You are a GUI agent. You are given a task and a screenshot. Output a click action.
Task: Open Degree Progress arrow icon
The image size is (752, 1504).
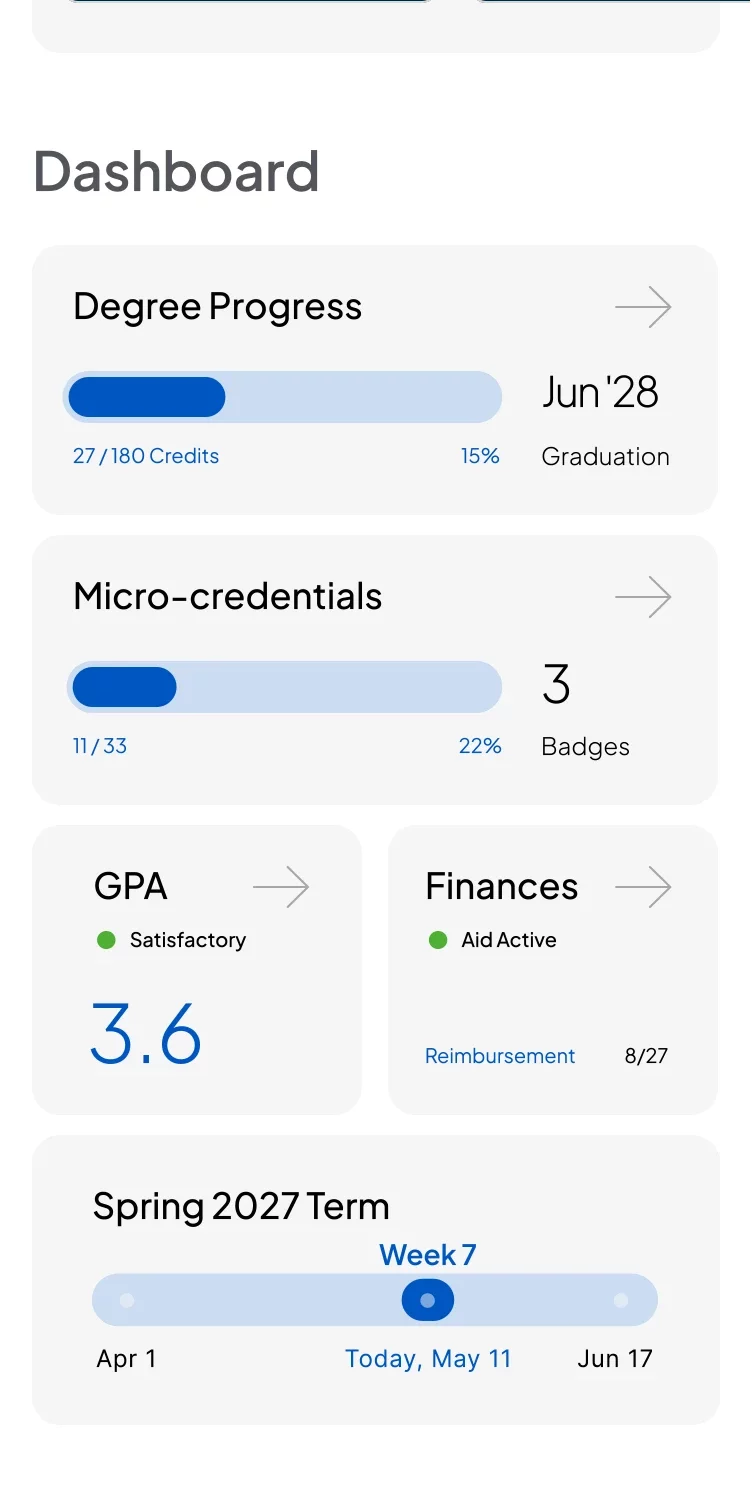(643, 307)
